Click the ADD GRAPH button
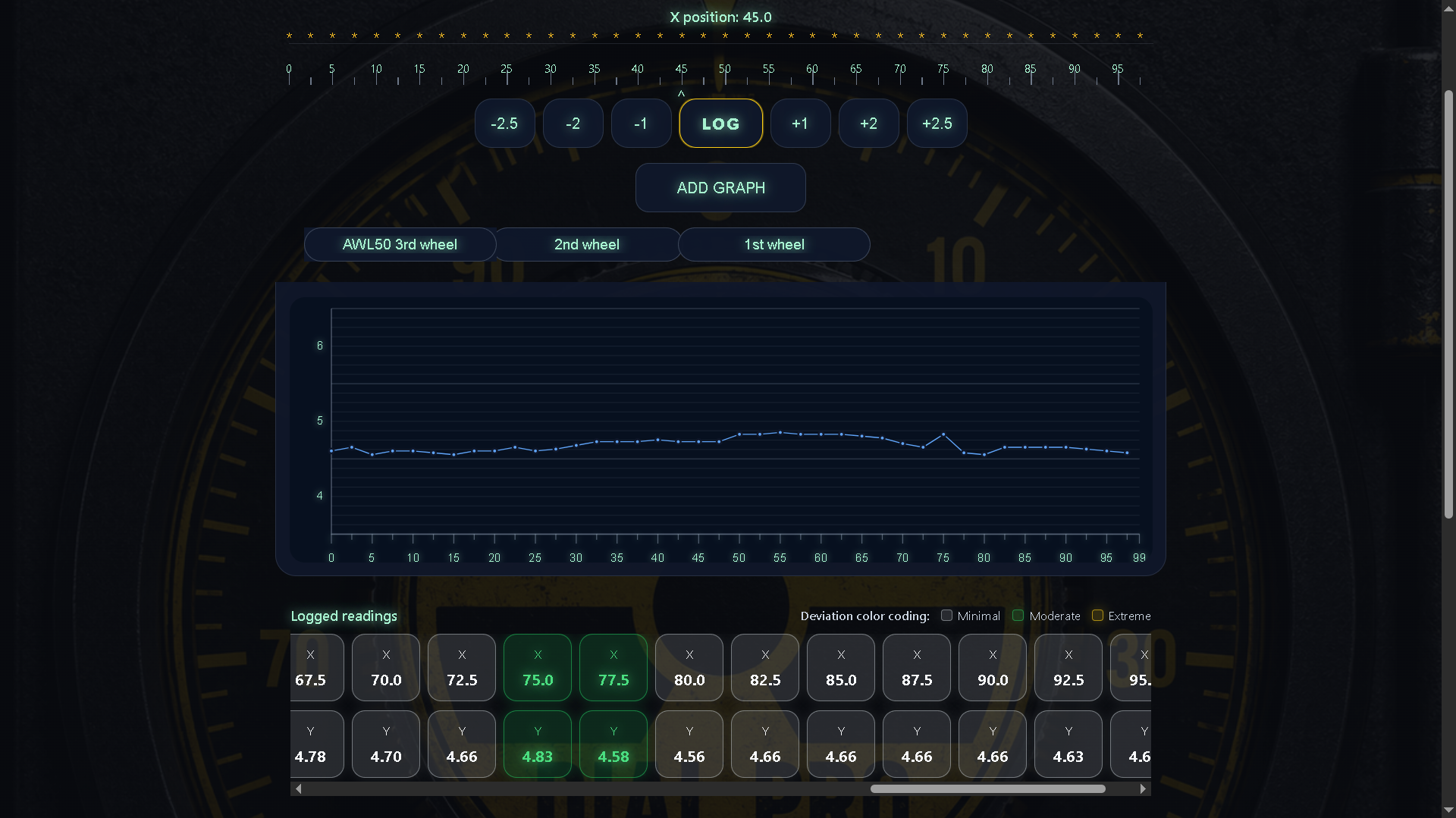Screen dimensions: 1456x818 tap(720, 188)
